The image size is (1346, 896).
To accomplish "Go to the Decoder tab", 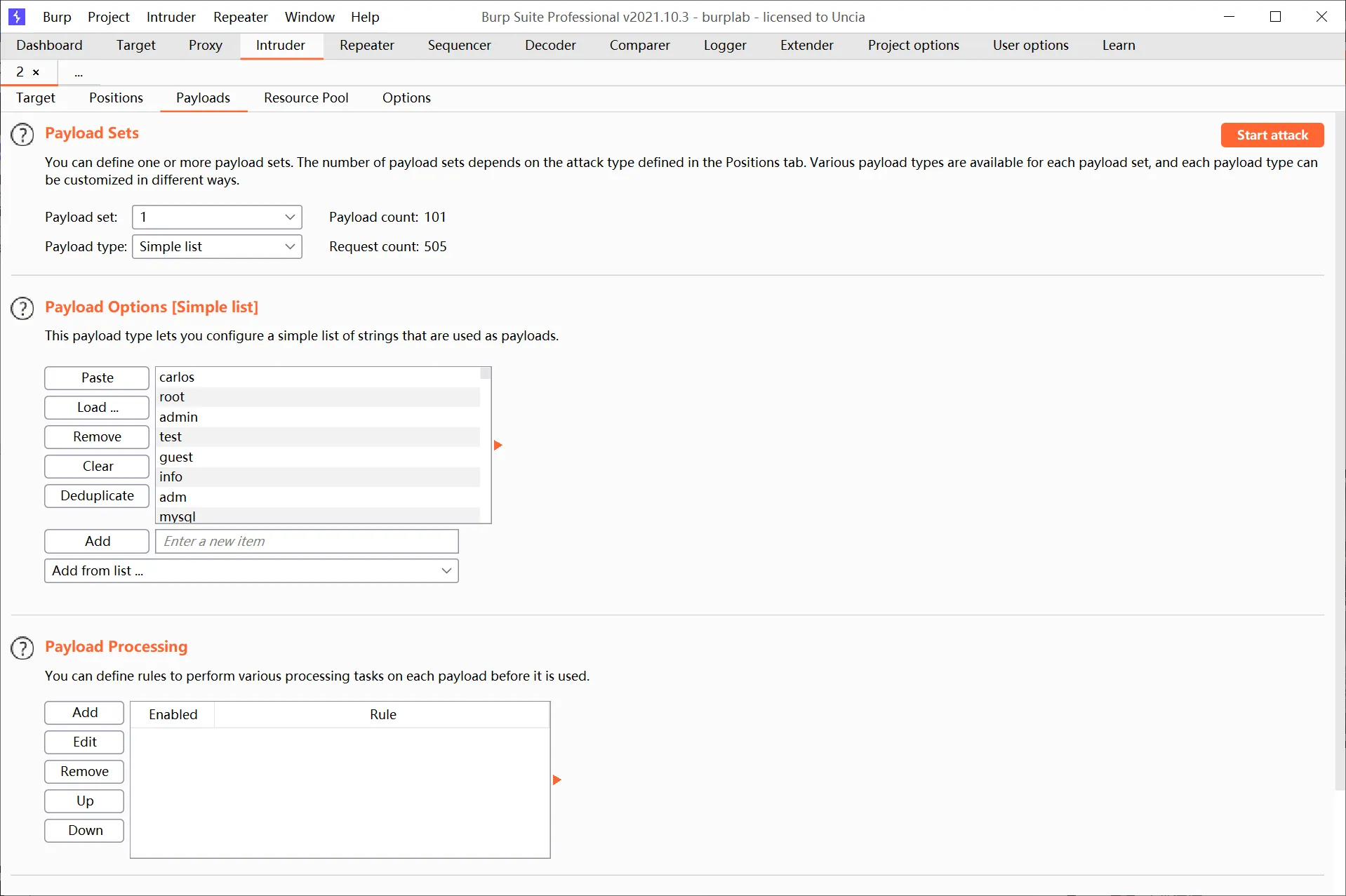I will (x=550, y=45).
